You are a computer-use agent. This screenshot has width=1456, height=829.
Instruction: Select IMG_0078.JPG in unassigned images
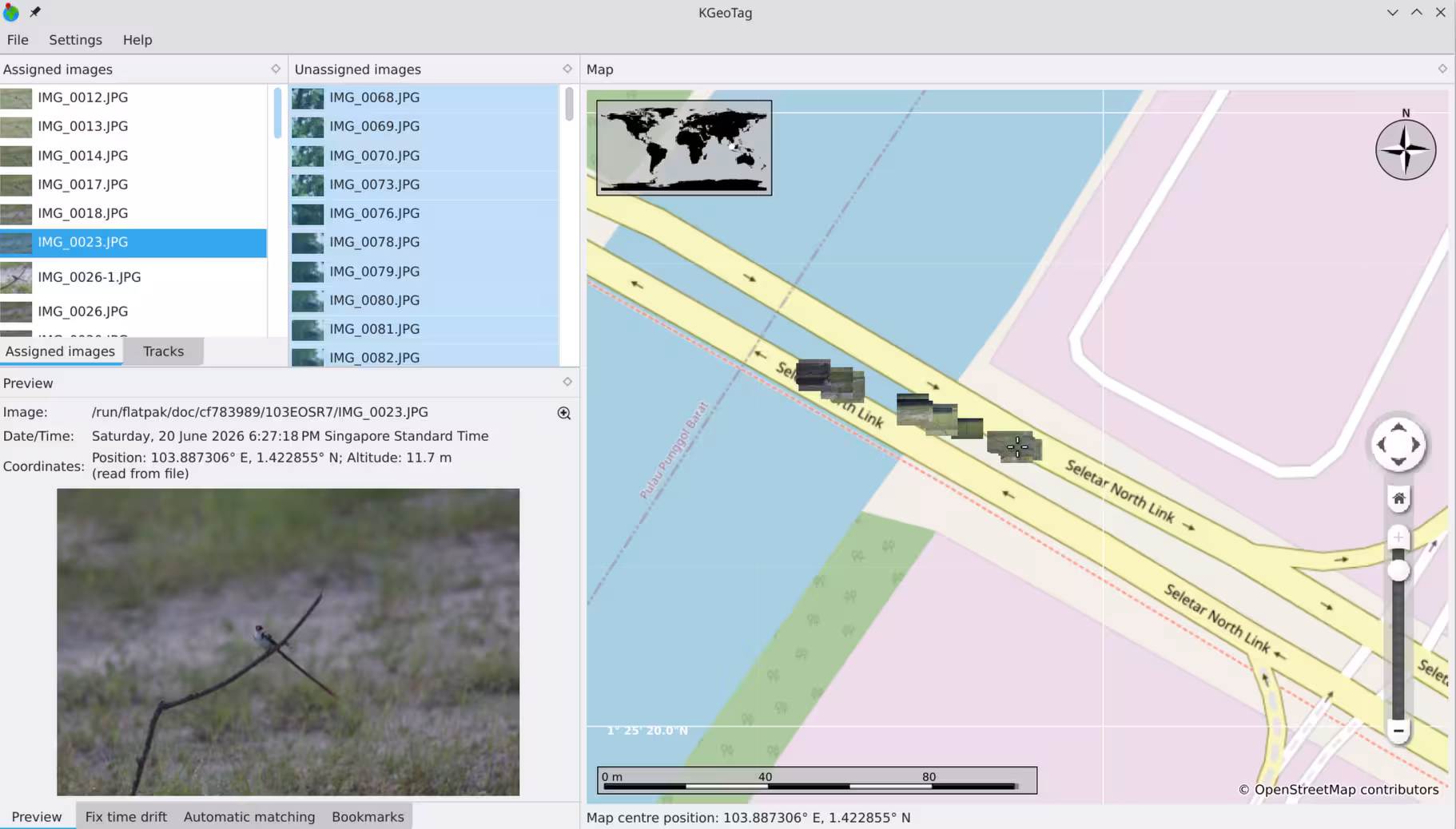click(424, 242)
